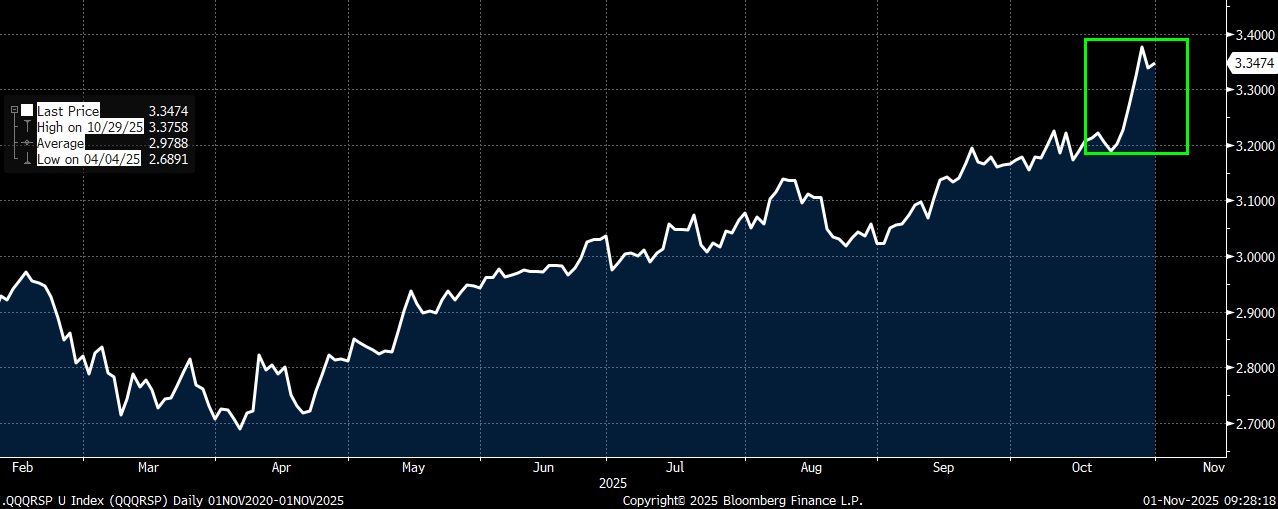Click the Jun label on time axis
The image size is (1278, 509).
544,467
